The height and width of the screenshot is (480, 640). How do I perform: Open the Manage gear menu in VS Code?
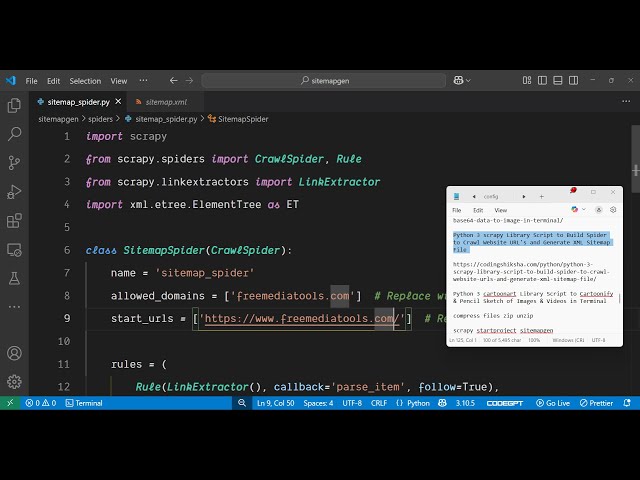click(x=14, y=382)
